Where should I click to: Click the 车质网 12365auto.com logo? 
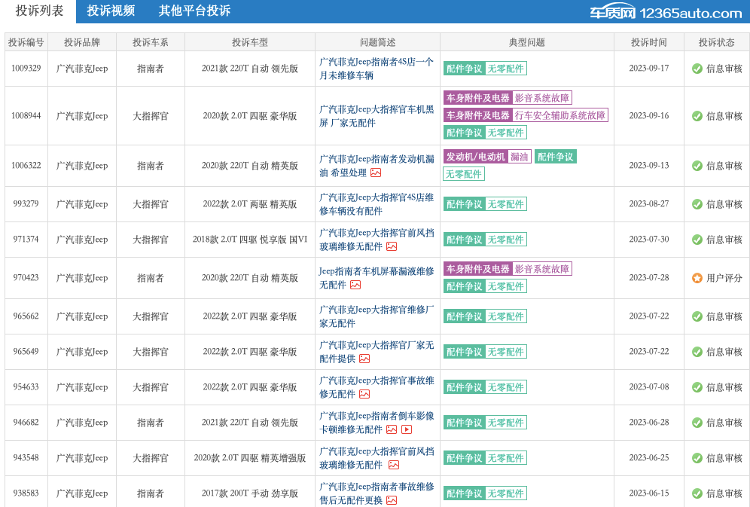665,12
